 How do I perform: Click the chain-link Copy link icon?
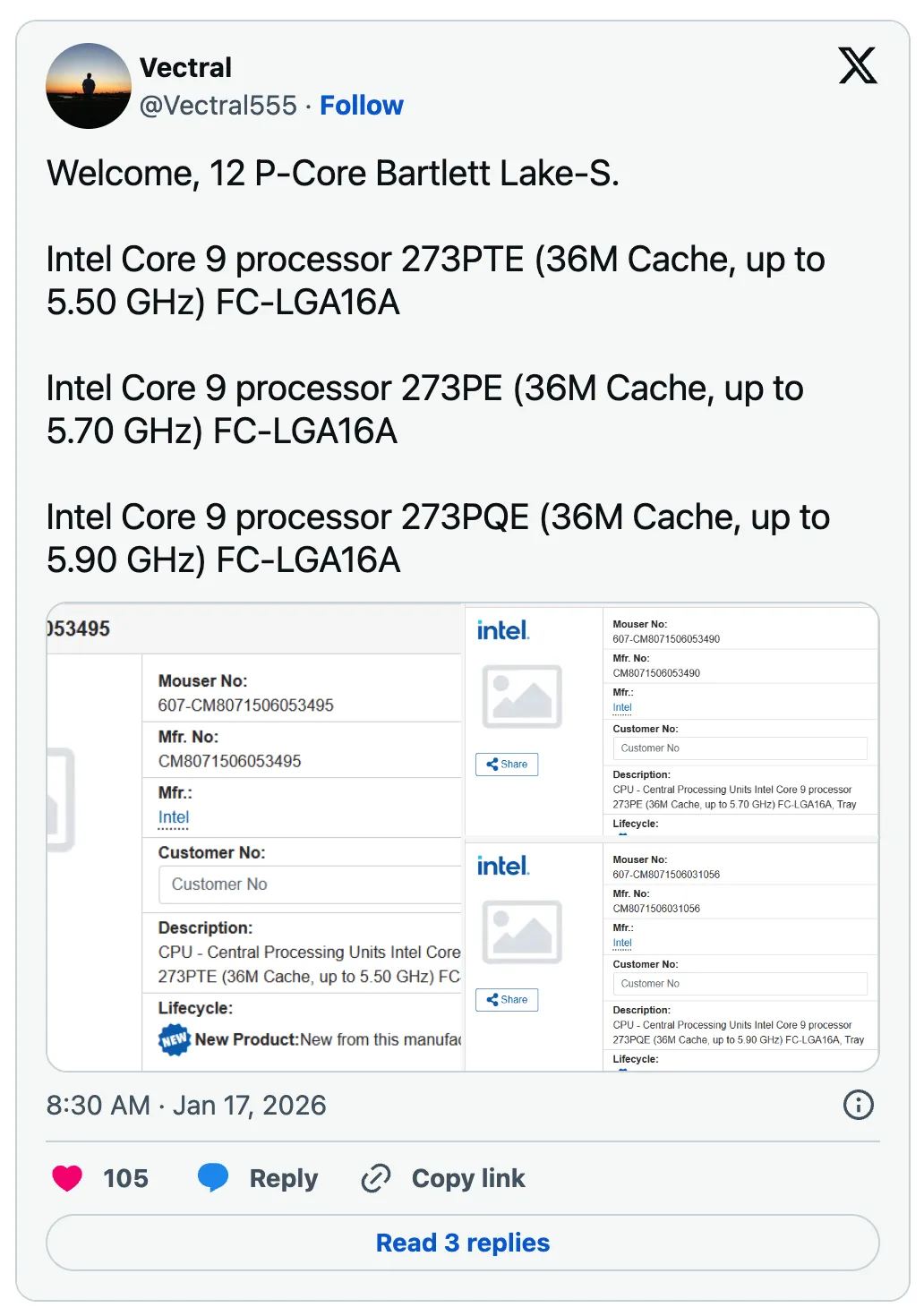(376, 1178)
